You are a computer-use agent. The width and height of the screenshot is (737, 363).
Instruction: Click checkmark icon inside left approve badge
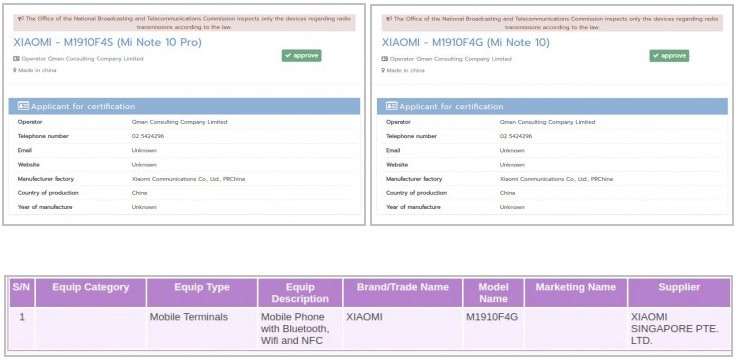pos(288,55)
